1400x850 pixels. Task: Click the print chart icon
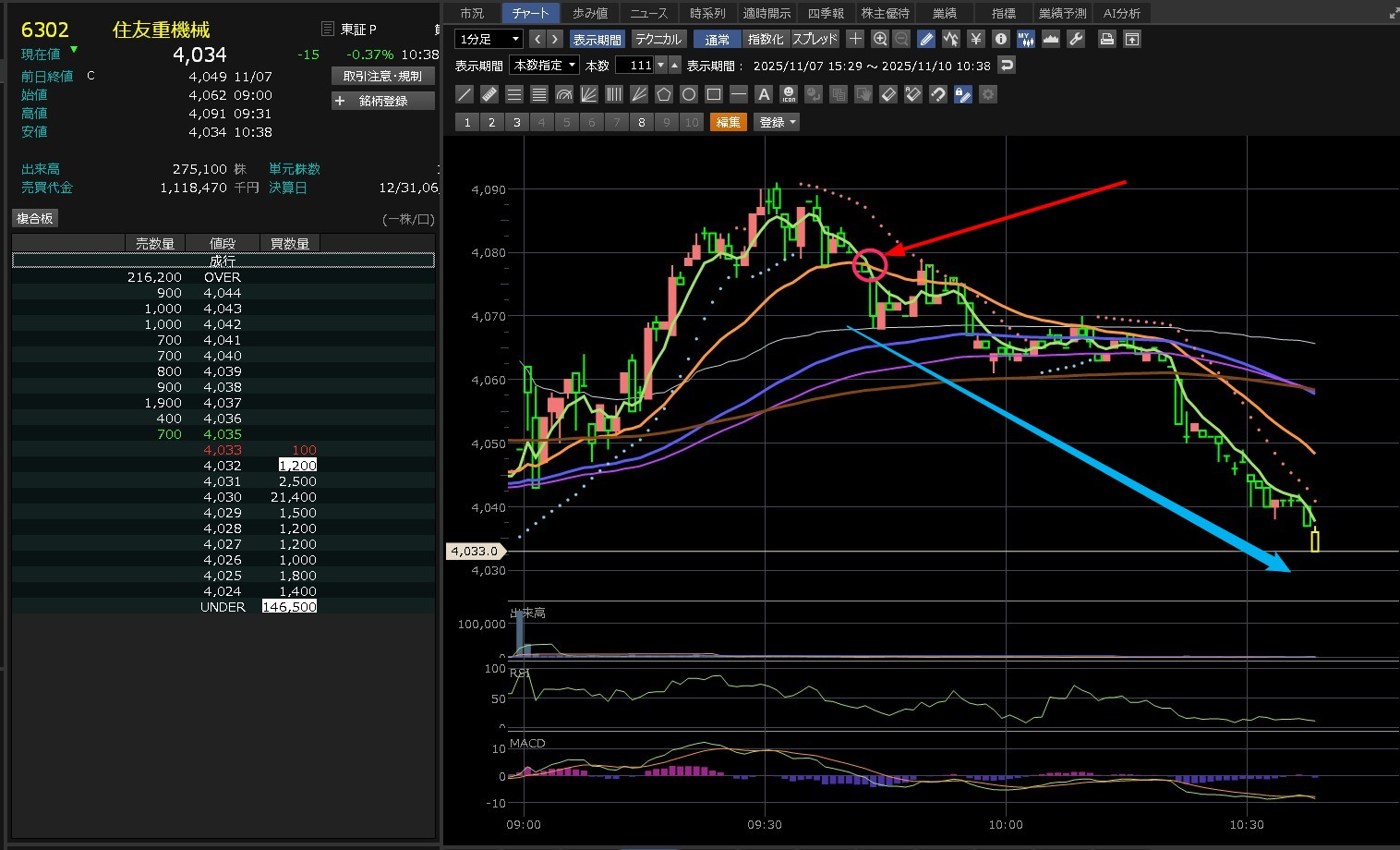point(1106,39)
